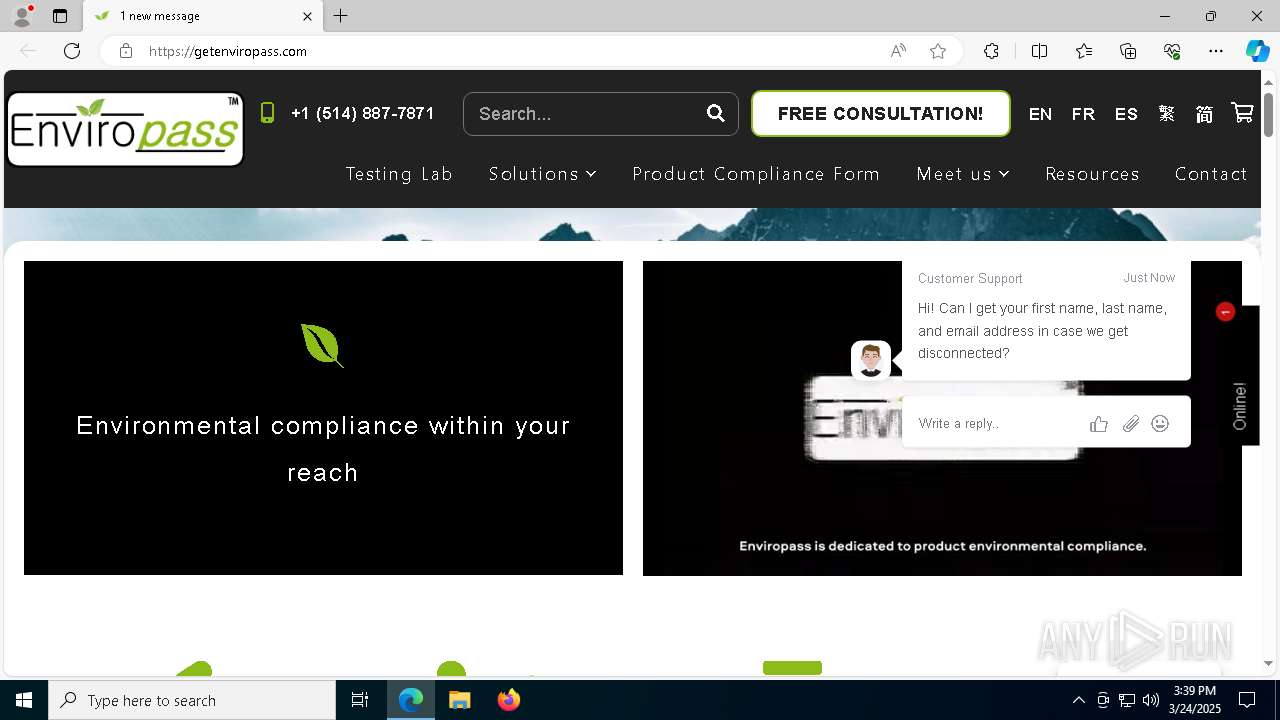Open browser Extensions icon
The width and height of the screenshot is (1280, 720).
991,51
